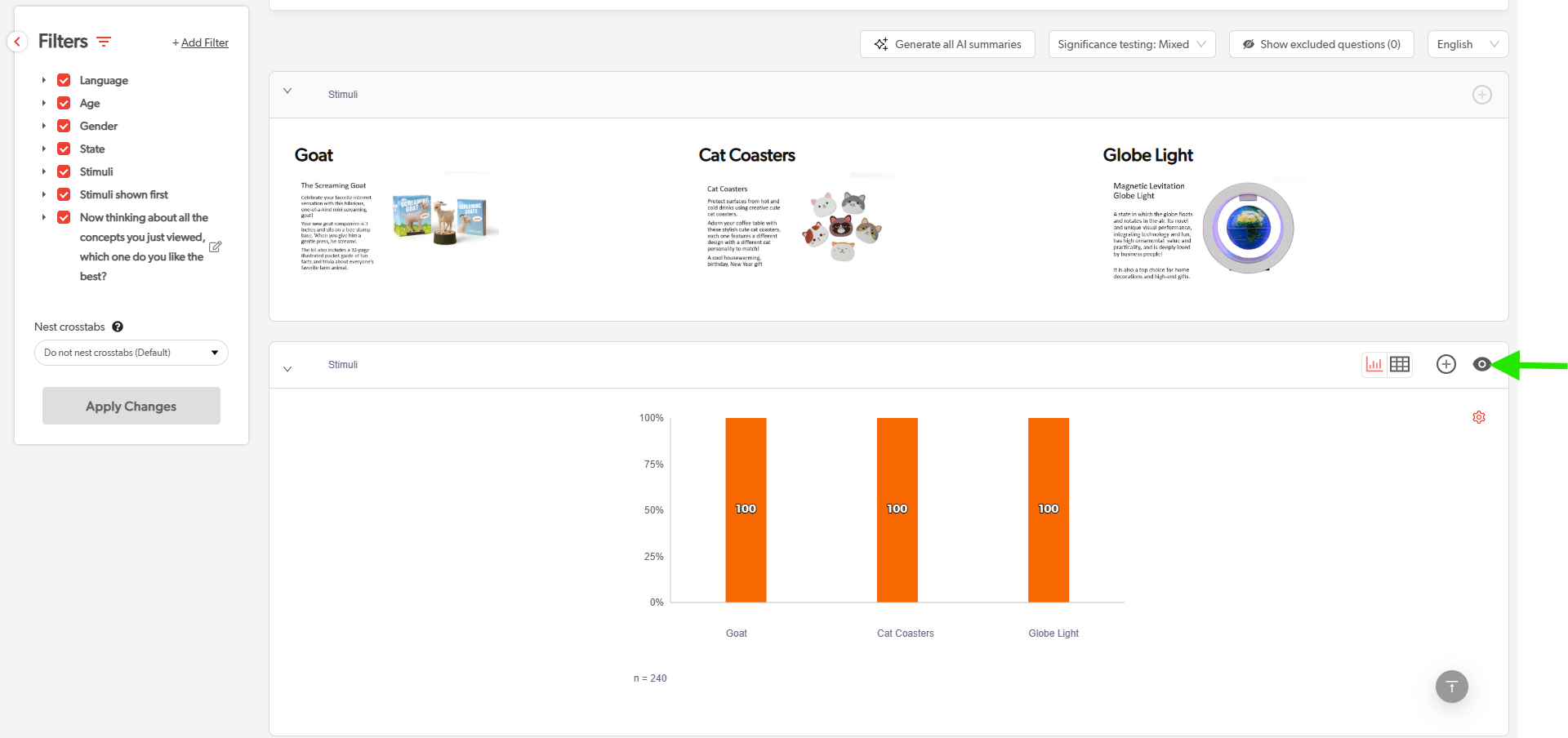Click the Apply Changes button

coord(131,406)
